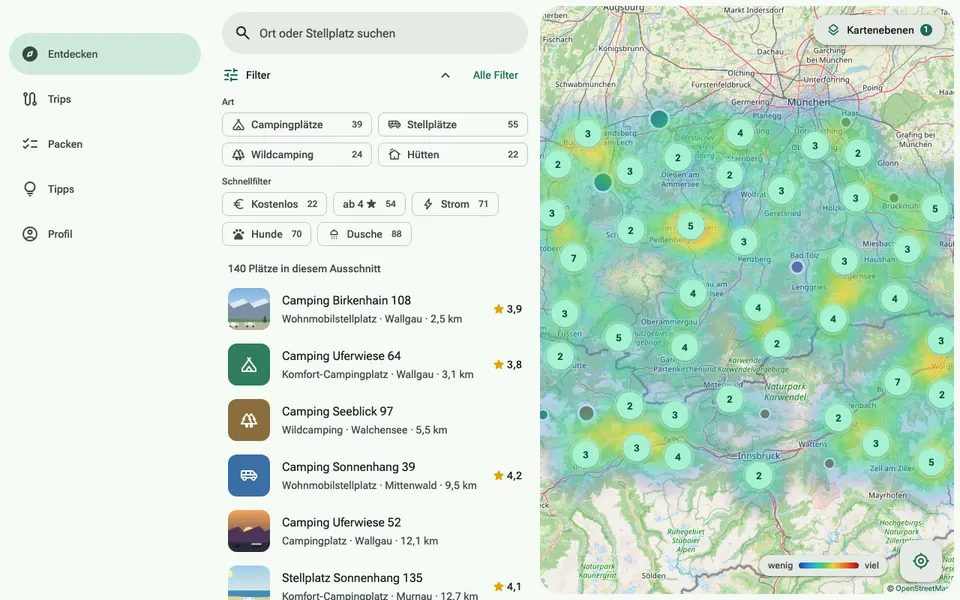Focus the Ort oder Stellplatz suchen field
Viewport: 960px width, 600px height.
point(375,33)
